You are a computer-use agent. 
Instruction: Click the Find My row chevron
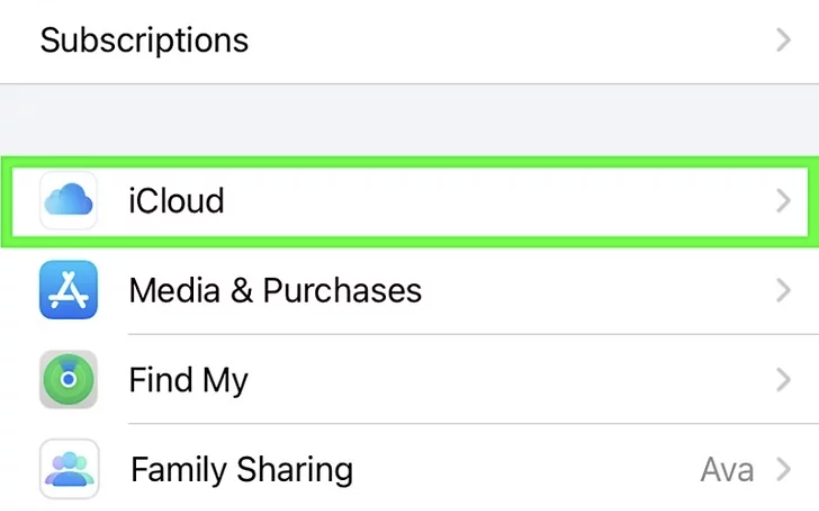(783, 379)
